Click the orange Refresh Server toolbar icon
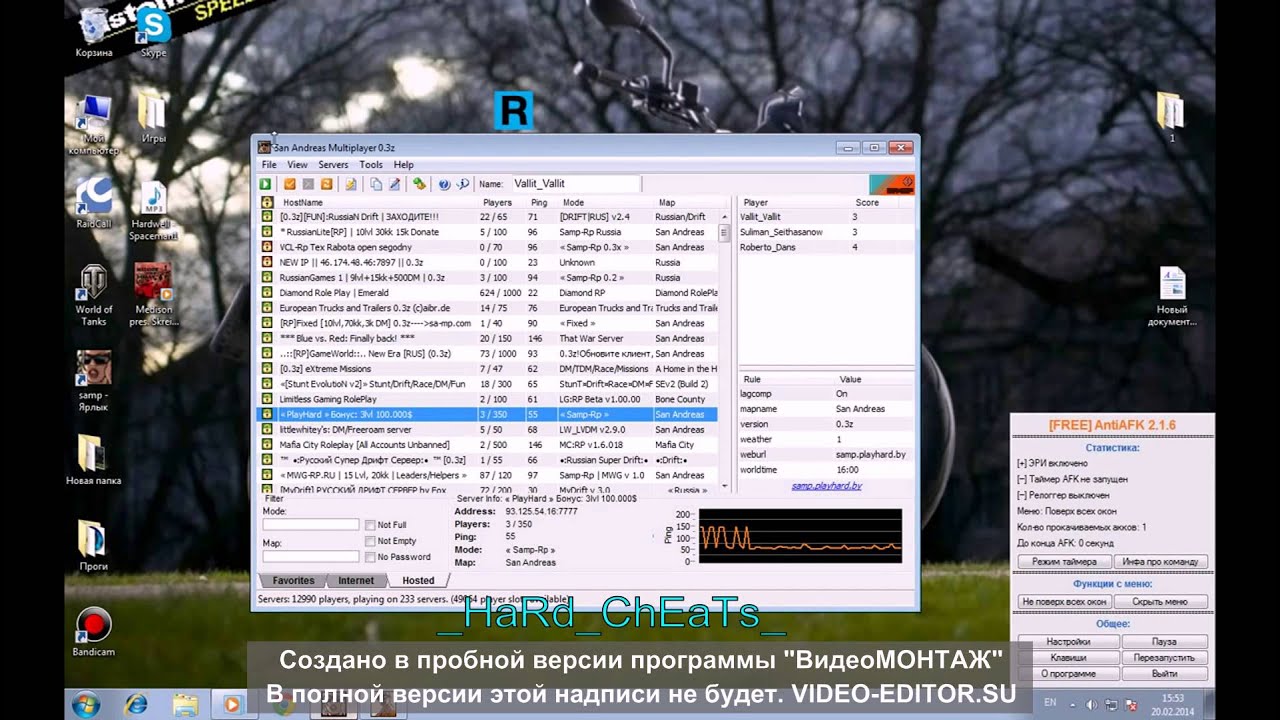 (x=327, y=184)
